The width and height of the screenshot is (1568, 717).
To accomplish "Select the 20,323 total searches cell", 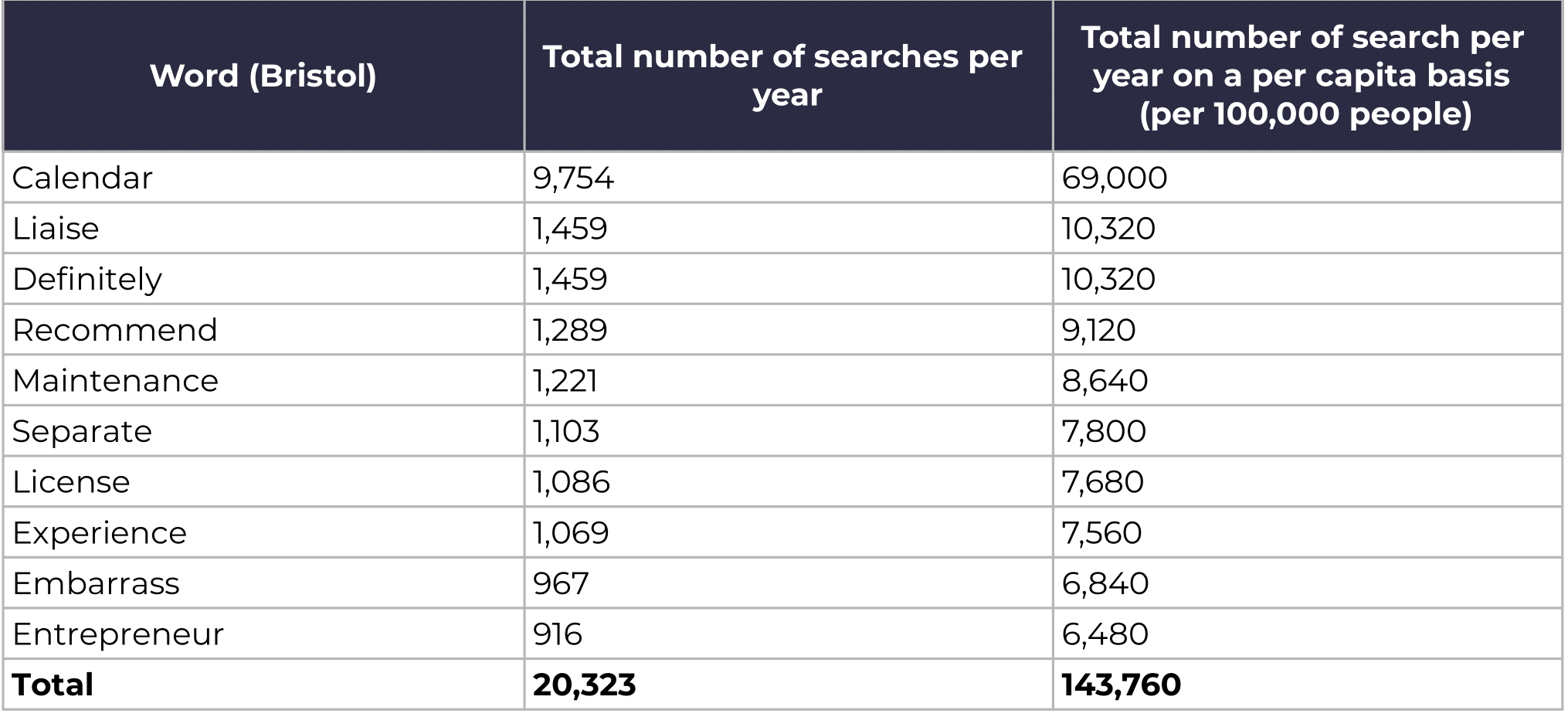I will point(584,685).
